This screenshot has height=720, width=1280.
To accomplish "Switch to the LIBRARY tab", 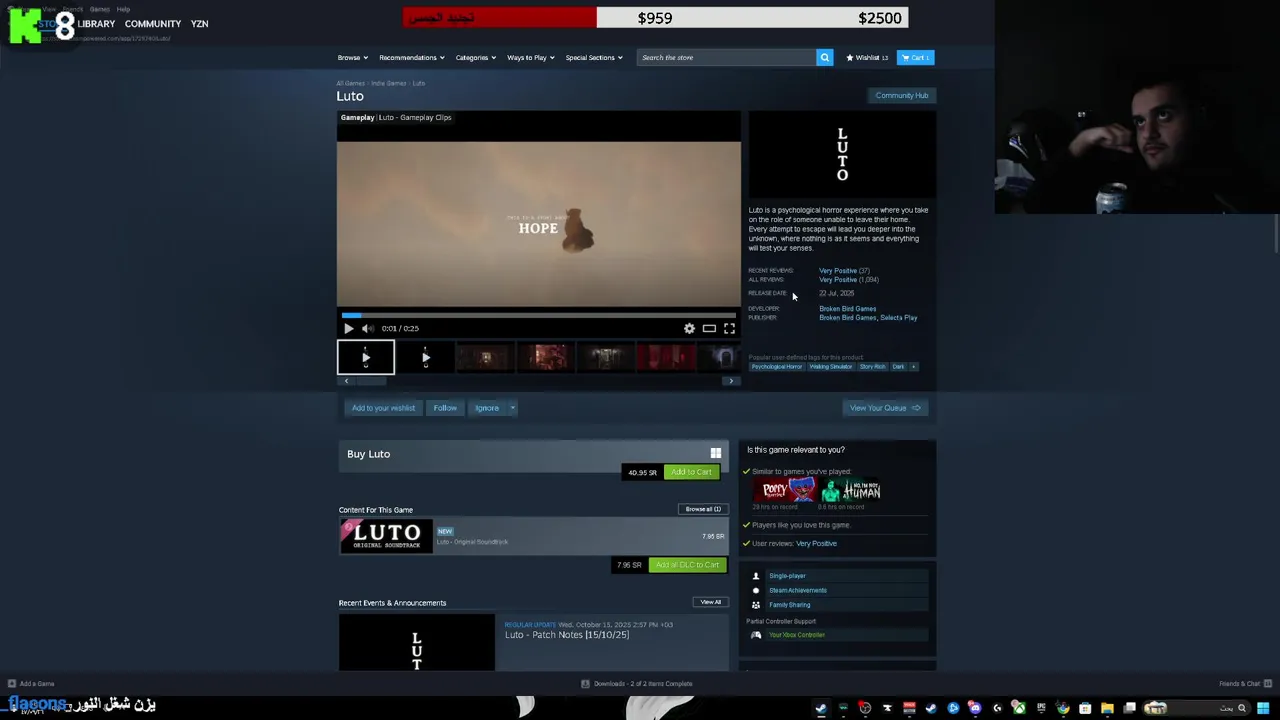I will 96,24.
